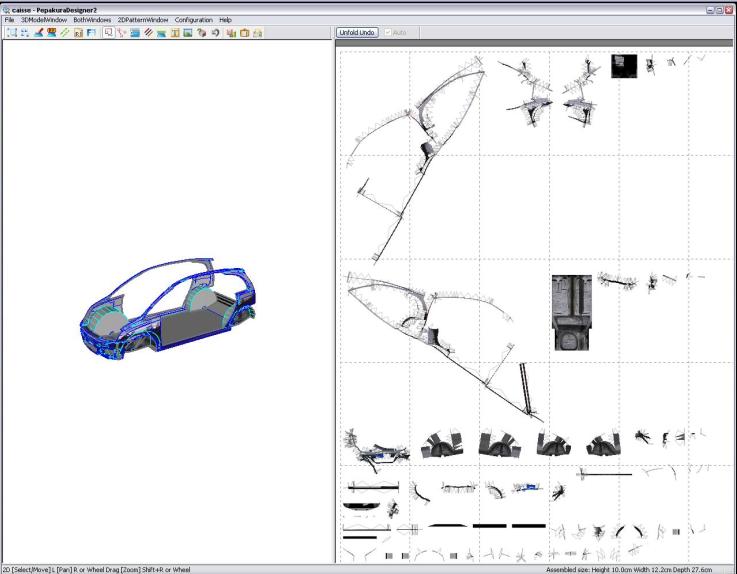Click the red branching edge toolbar icon
737x574 pixels.
click(x=122, y=32)
